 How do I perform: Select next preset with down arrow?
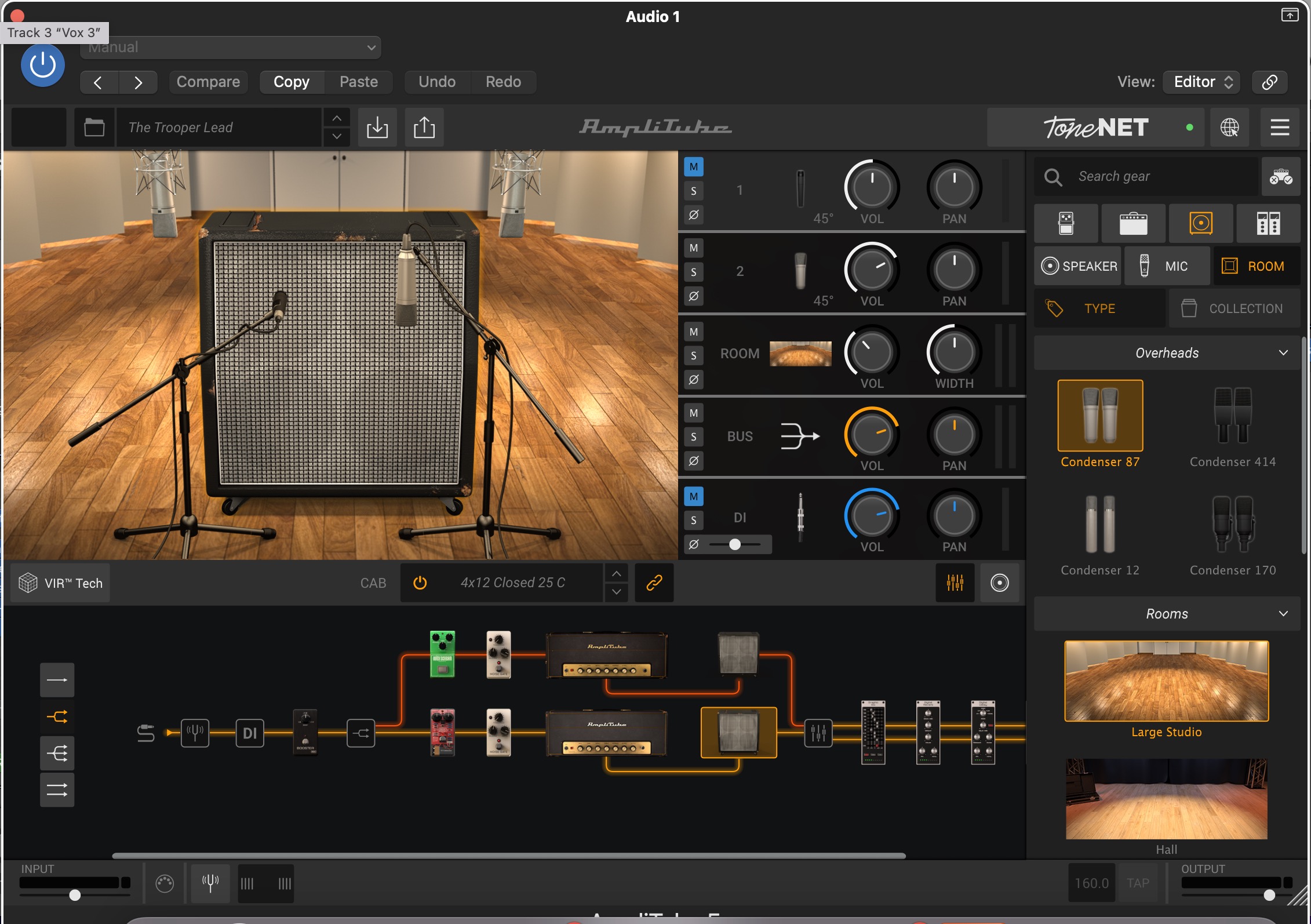(x=337, y=137)
